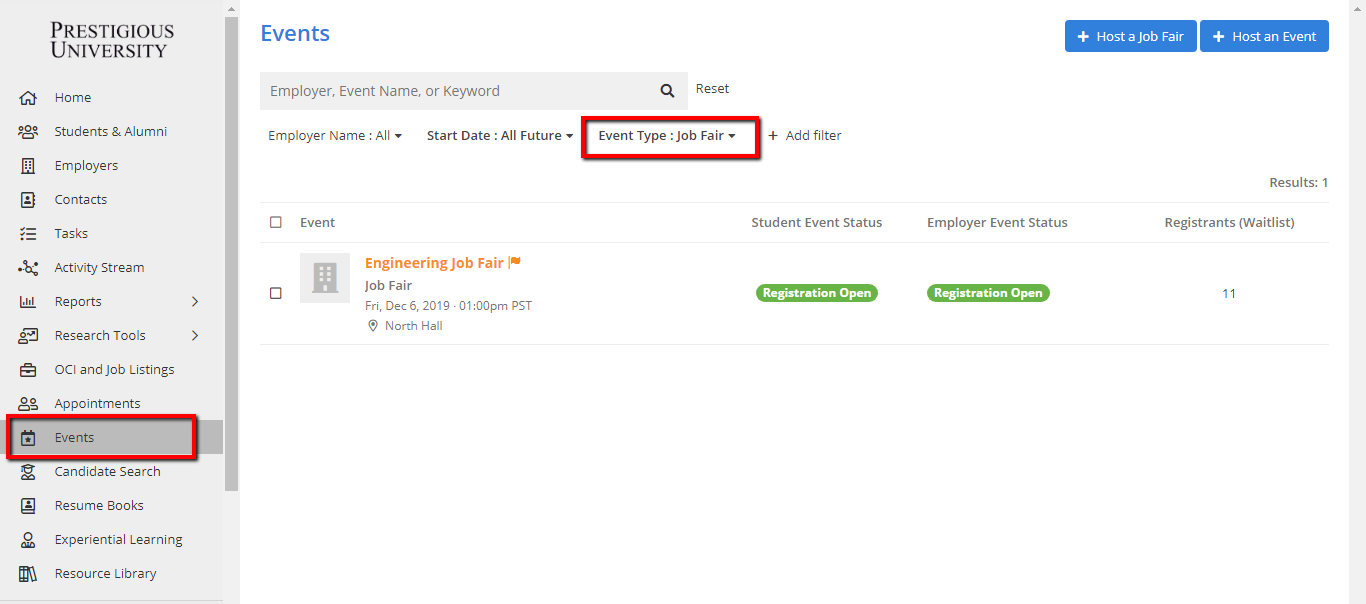Open the Start Date filter dropdown
The image size is (1366, 604).
500,136
